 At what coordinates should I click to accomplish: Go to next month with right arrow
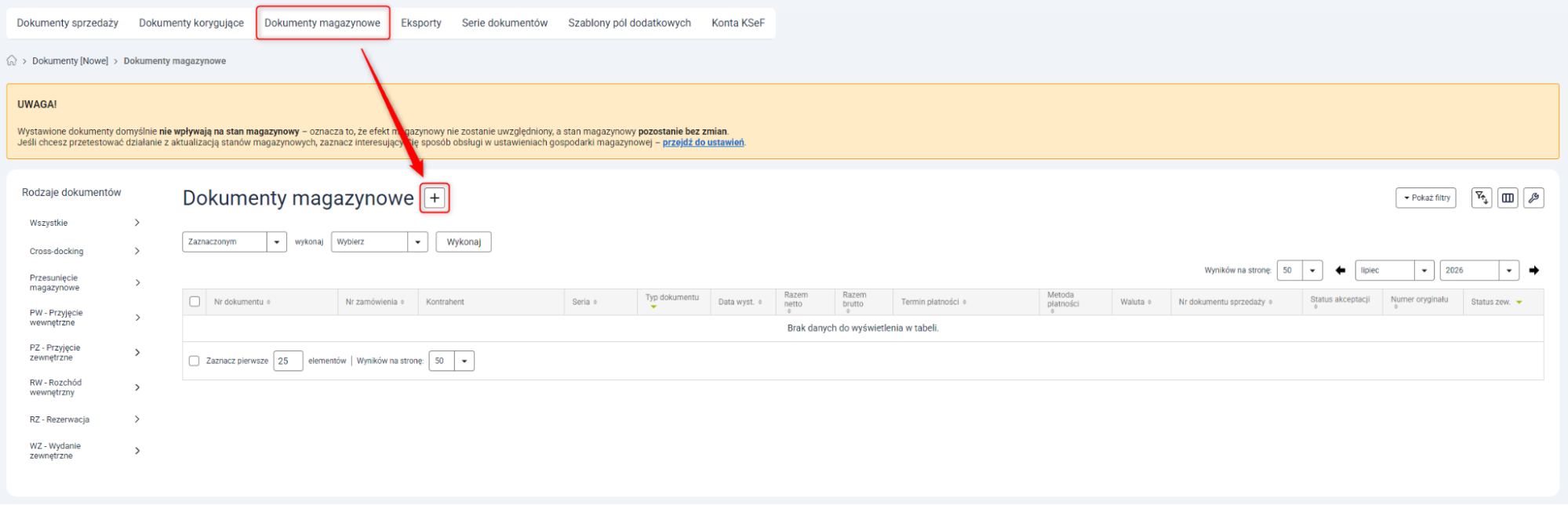[x=1534, y=271]
